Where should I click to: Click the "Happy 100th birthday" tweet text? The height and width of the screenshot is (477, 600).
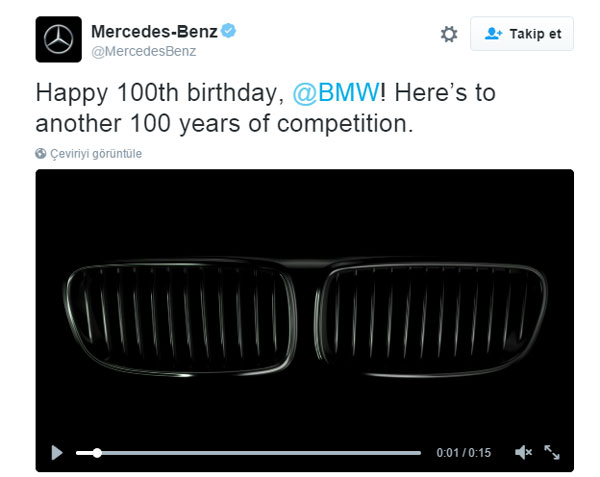[160, 94]
